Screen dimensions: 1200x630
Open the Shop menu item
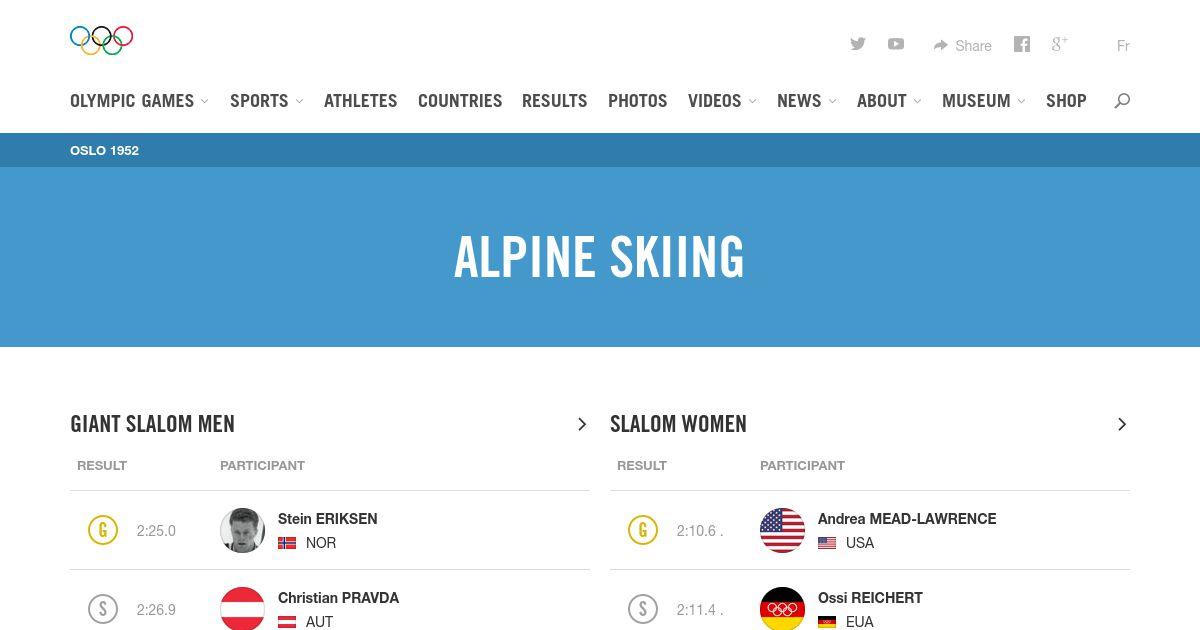click(x=1066, y=101)
